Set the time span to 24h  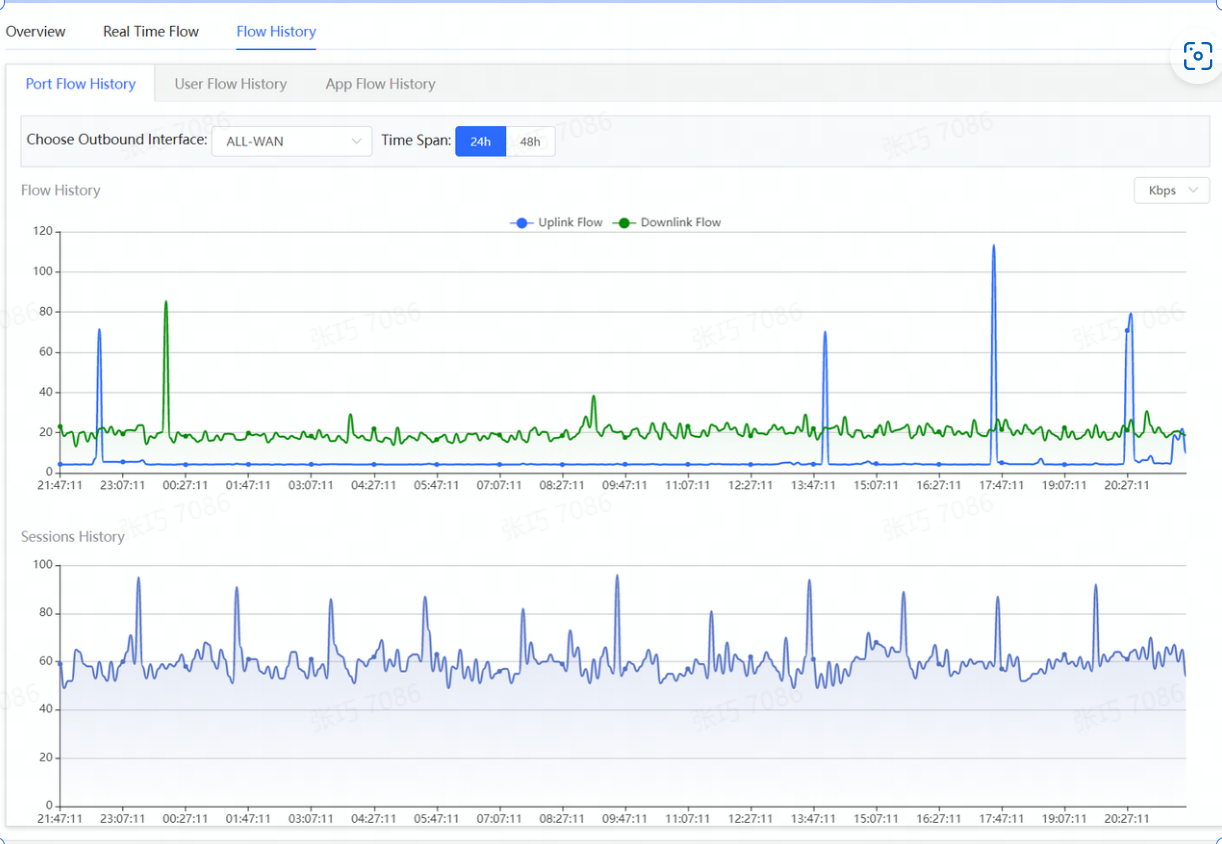point(481,141)
